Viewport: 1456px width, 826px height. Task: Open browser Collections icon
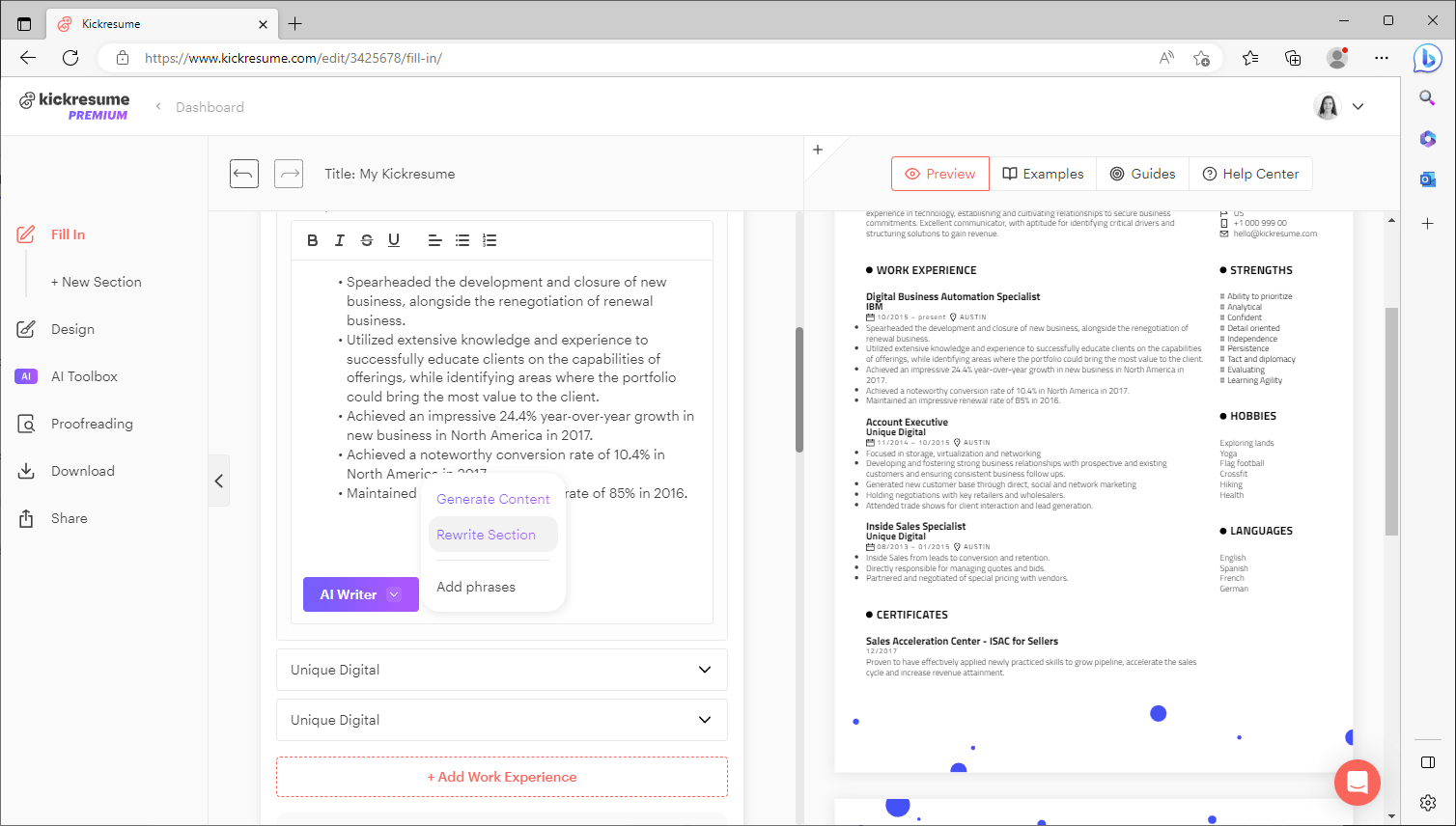pyautogui.click(x=1293, y=58)
